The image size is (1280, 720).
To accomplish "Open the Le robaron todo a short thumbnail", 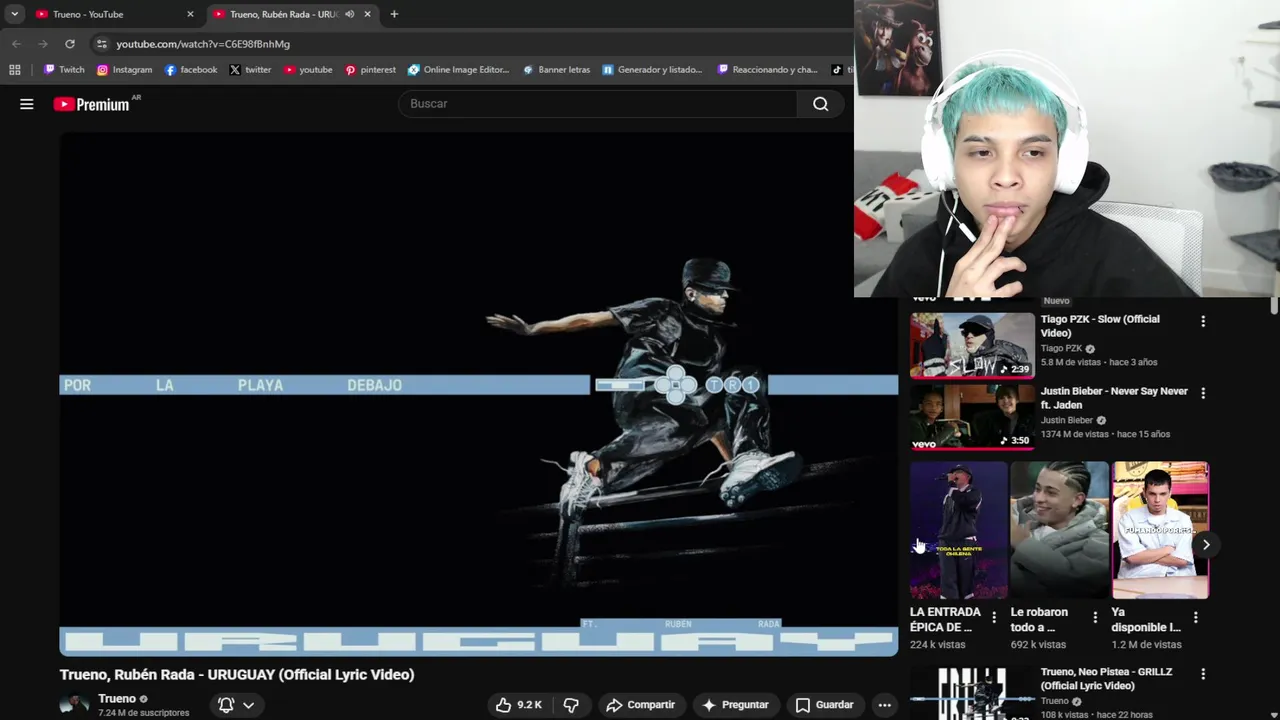I will (x=1059, y=530).
